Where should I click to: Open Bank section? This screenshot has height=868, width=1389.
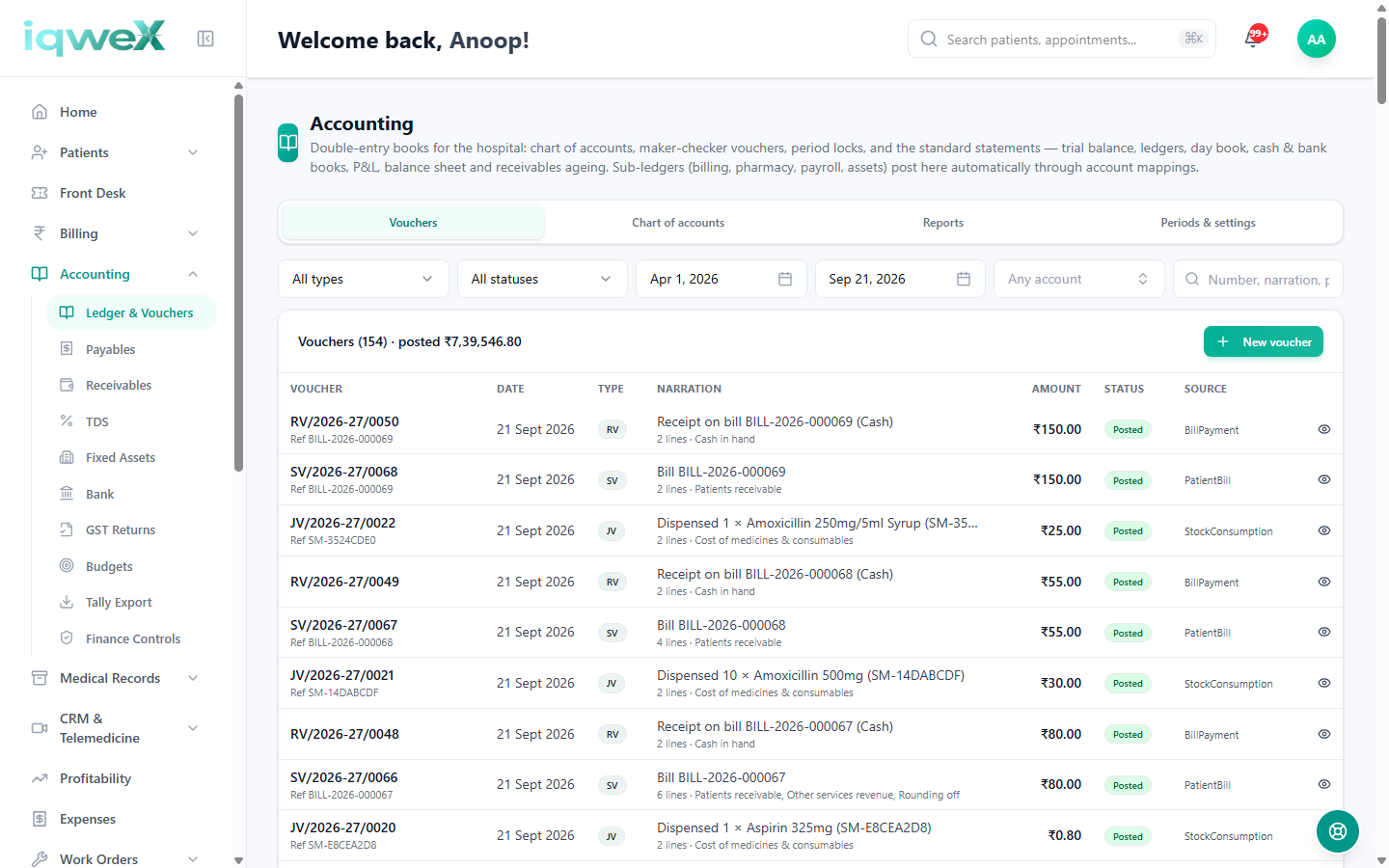pos(131,494)
